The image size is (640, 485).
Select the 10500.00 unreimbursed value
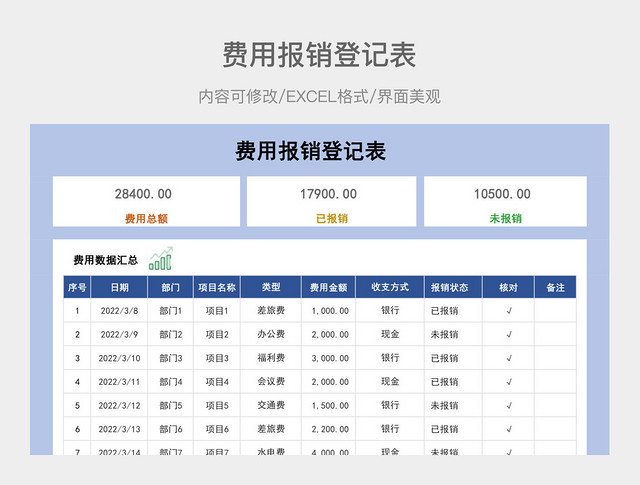[x=502, y=194]
